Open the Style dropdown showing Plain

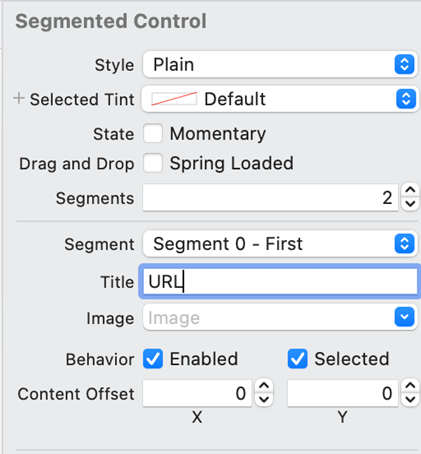pyautogui.click(x=280, y=64)
